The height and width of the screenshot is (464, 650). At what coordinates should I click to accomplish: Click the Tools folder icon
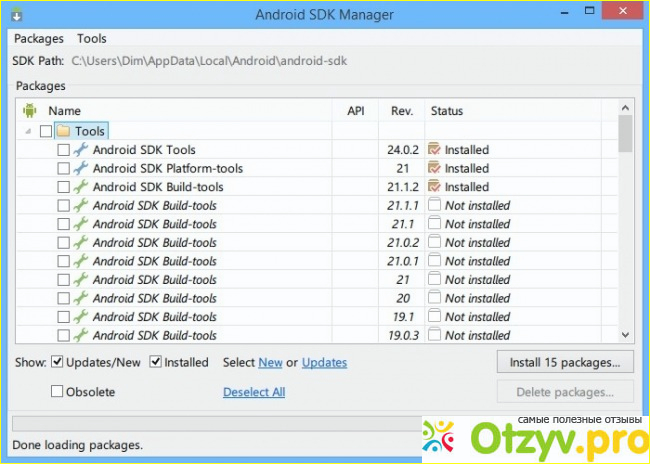(63, 131)
